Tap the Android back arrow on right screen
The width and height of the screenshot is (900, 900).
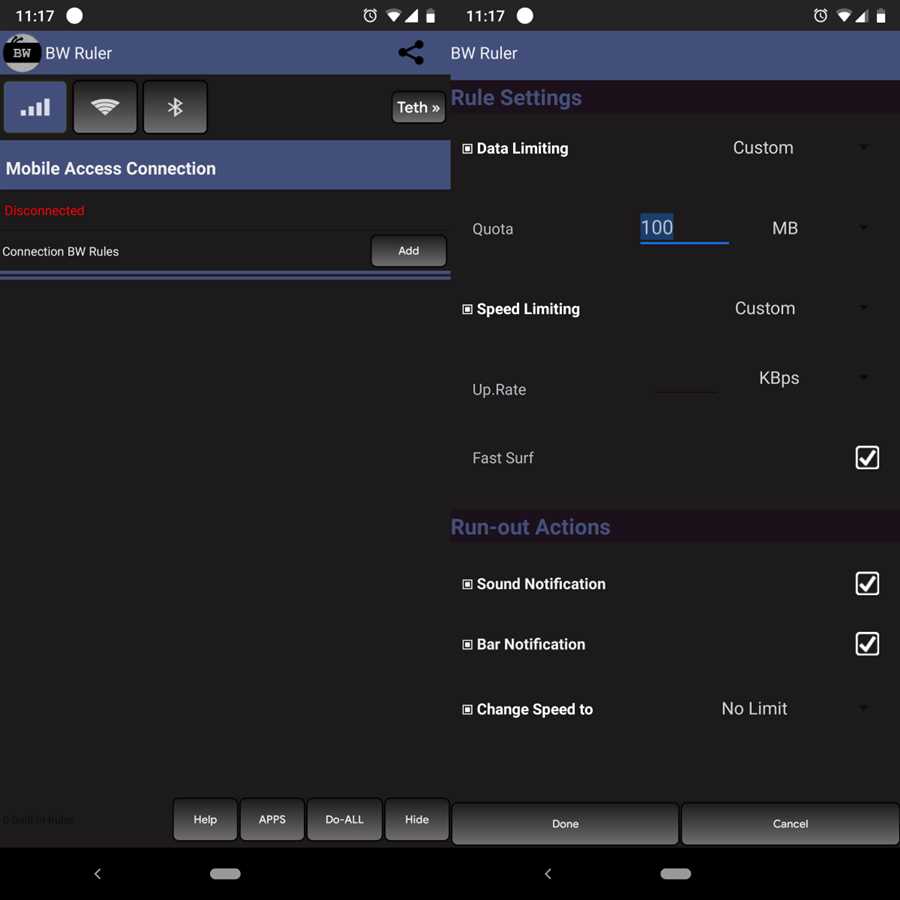pyautogui.click(x=548, y=874)
